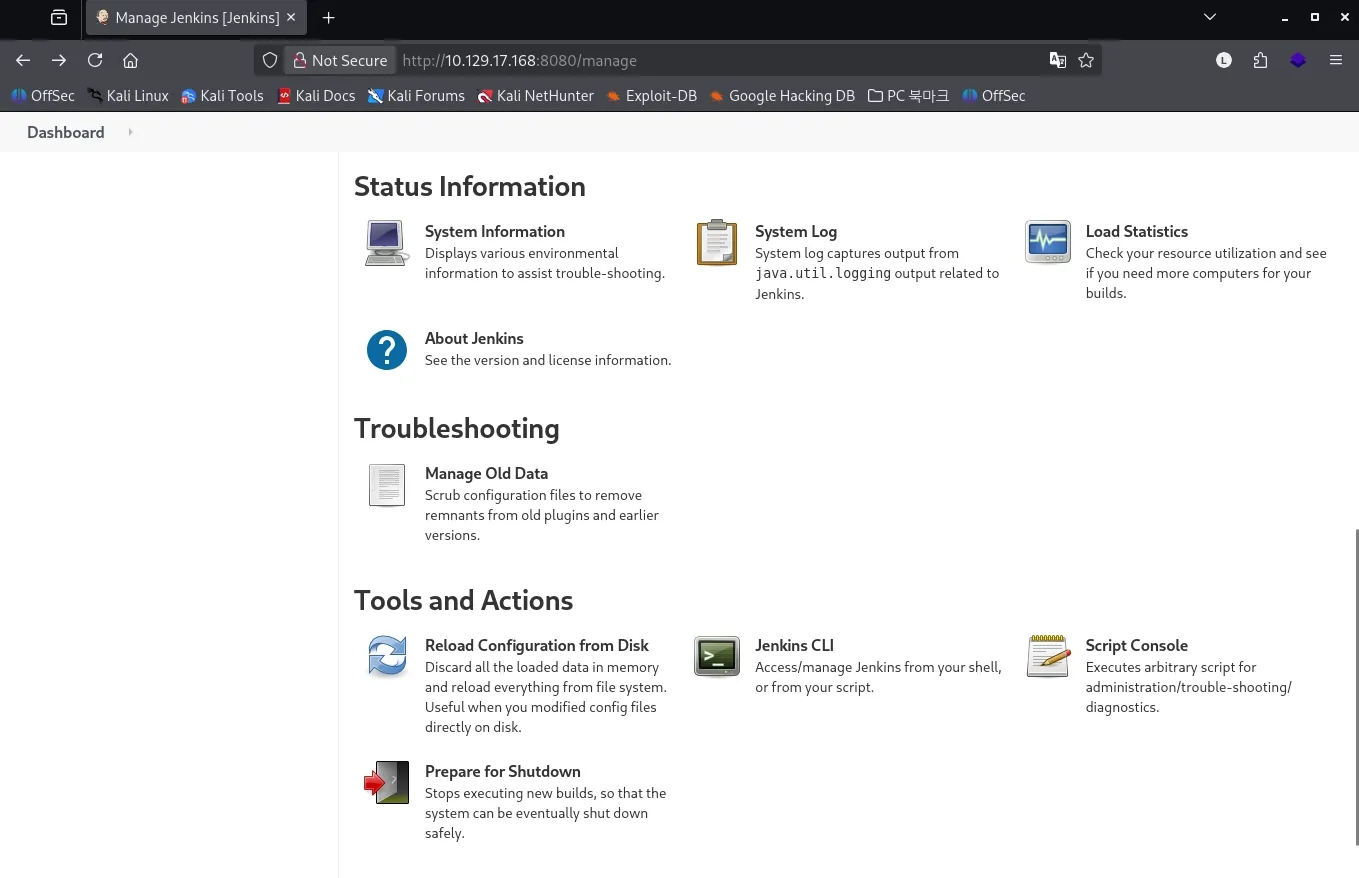
Task: Open the Firefox View recent browsing button
Action: click(59, 18)
